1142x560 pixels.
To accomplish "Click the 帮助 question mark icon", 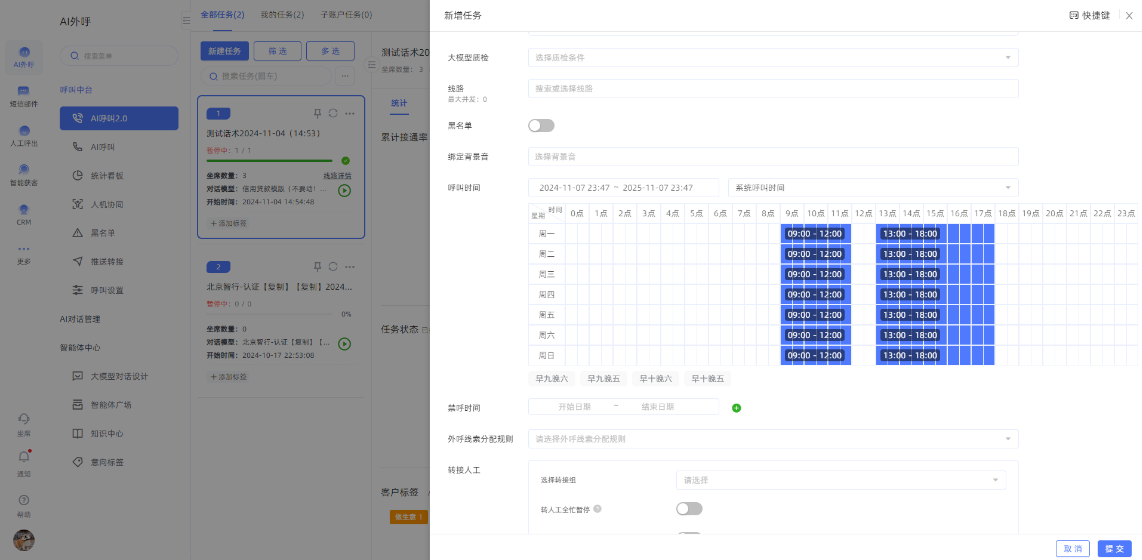I will tap(24, 500).
